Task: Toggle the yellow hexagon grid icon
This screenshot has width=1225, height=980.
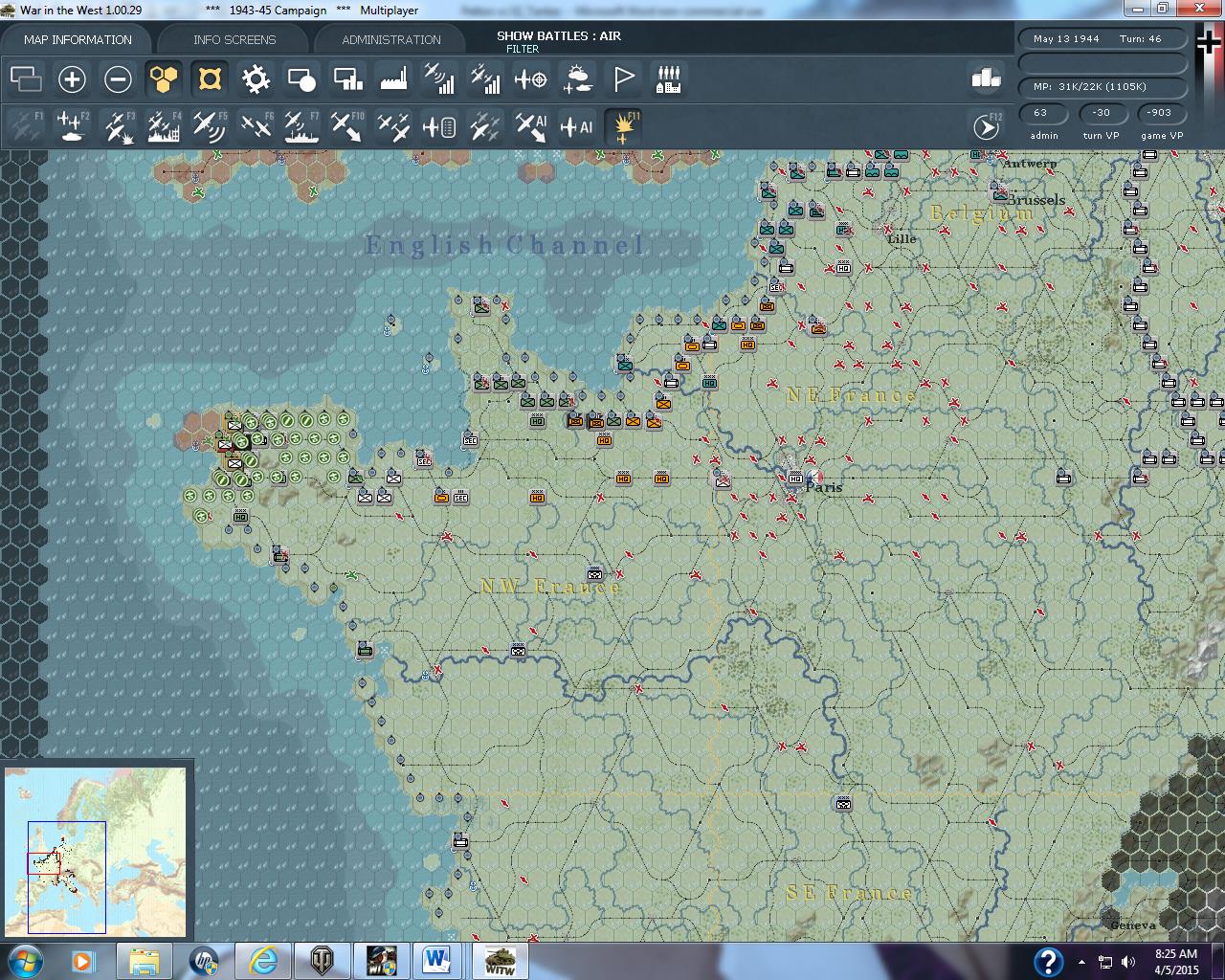Action: 164,78
